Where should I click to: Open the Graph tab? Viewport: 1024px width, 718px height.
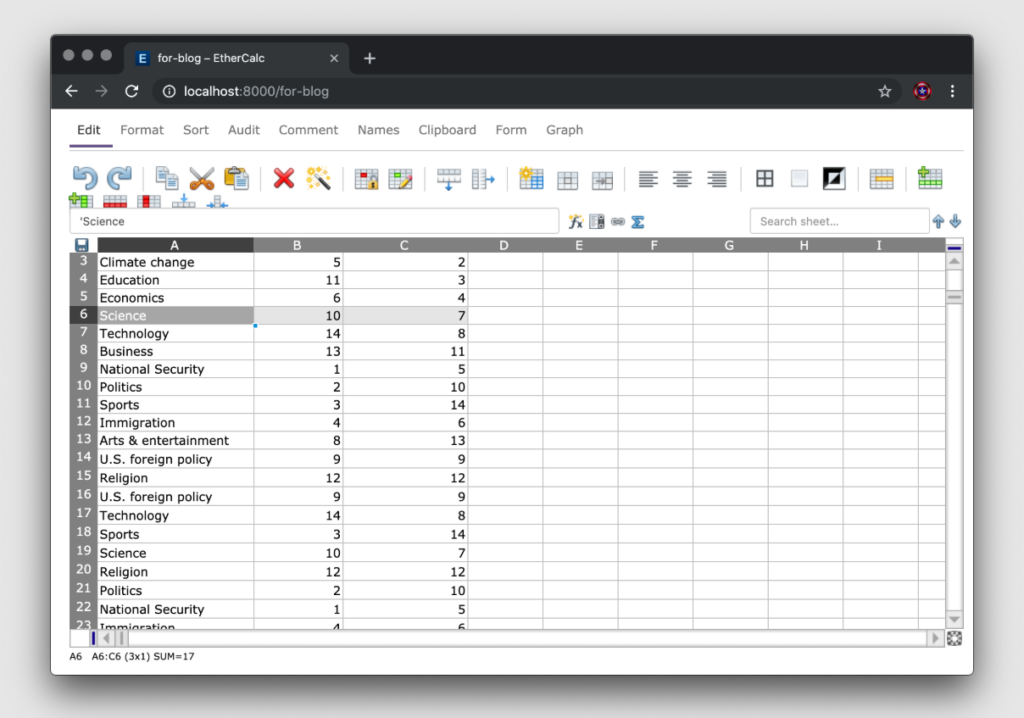coord(564,130)
